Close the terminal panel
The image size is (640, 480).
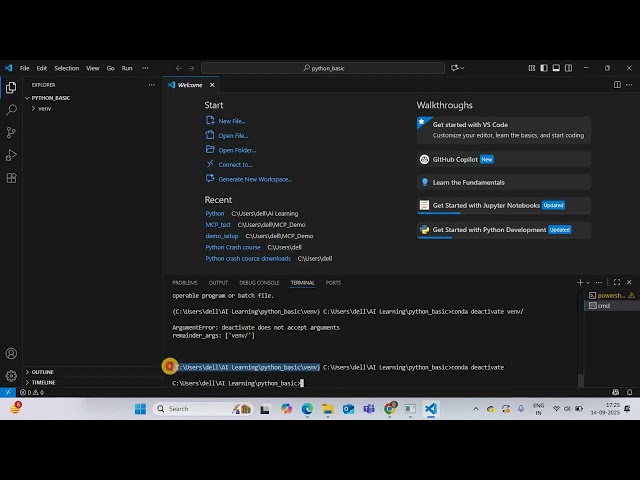click(629, 282)
